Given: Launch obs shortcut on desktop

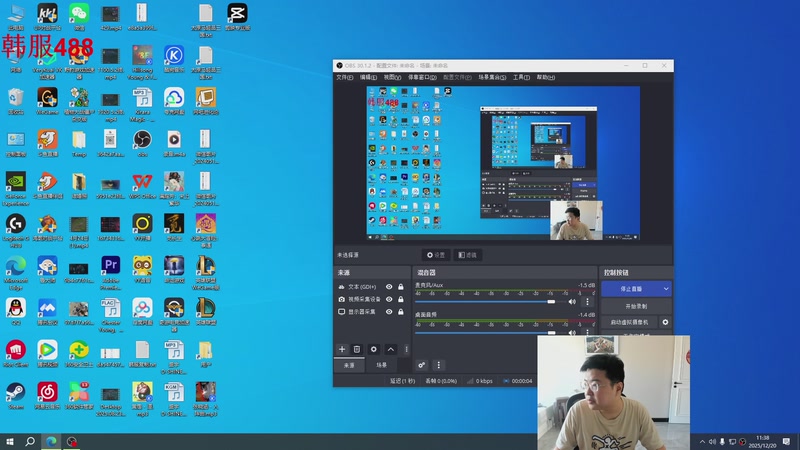Looking at the screenshot, I should coord(142,143).
